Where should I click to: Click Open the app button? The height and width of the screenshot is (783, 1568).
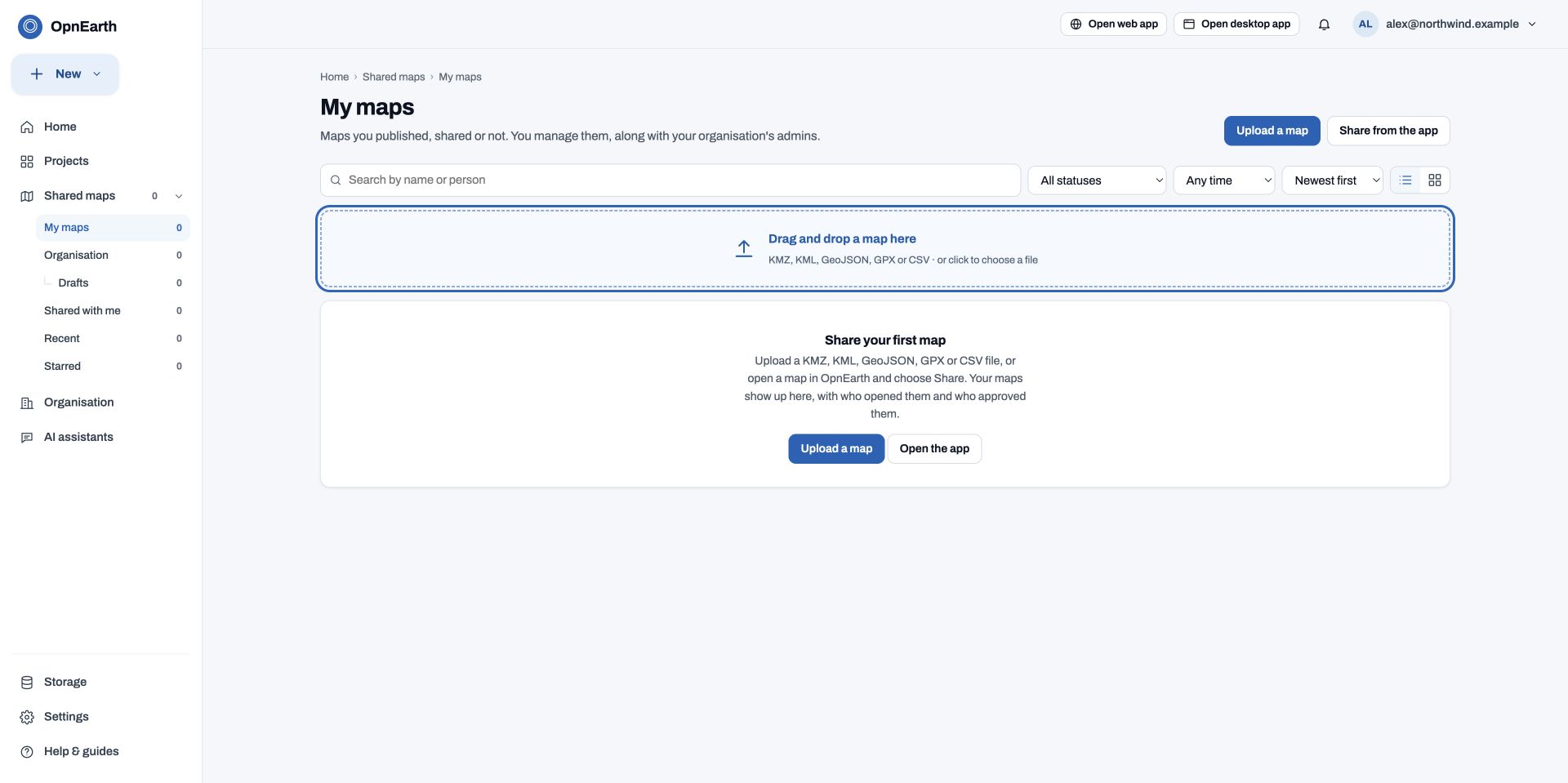(x=934, y=449)
